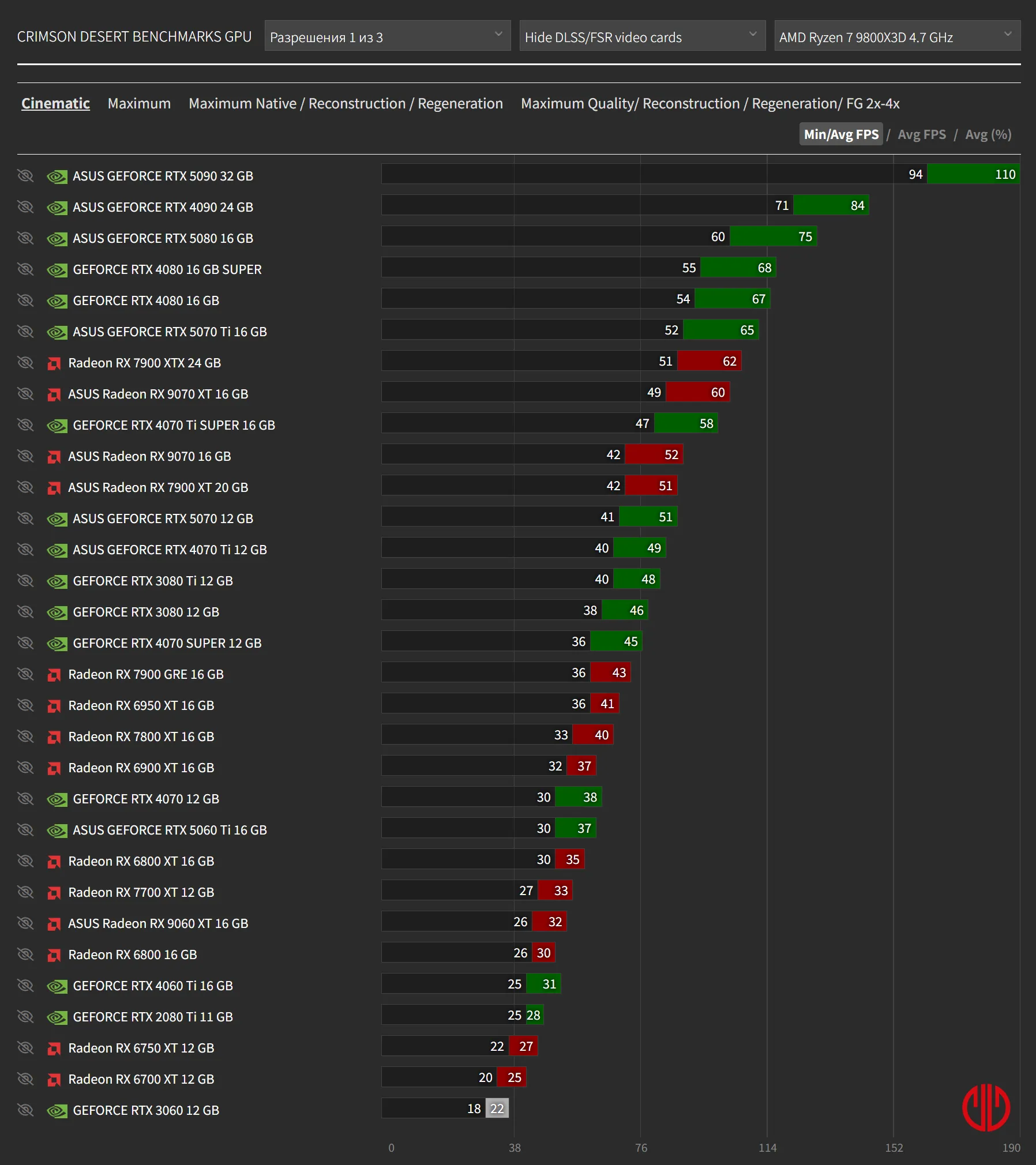Viewport: 1036px width, 1165px height.
Task: Select Maximum Native / Reconstruction / Regeneration tab
Action: coord(346,104)
